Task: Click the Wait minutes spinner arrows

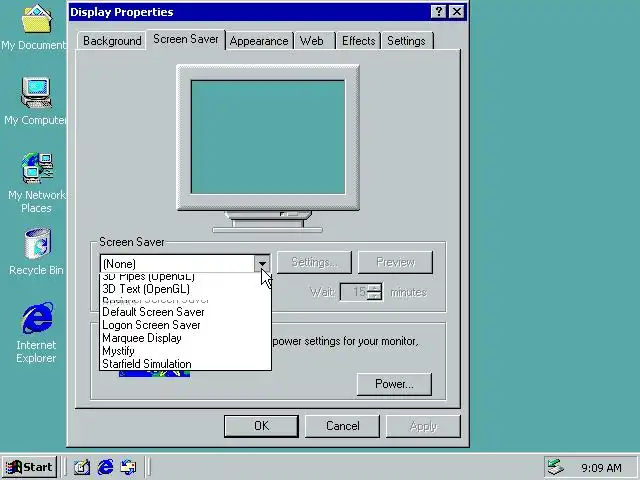Action: 374,292
